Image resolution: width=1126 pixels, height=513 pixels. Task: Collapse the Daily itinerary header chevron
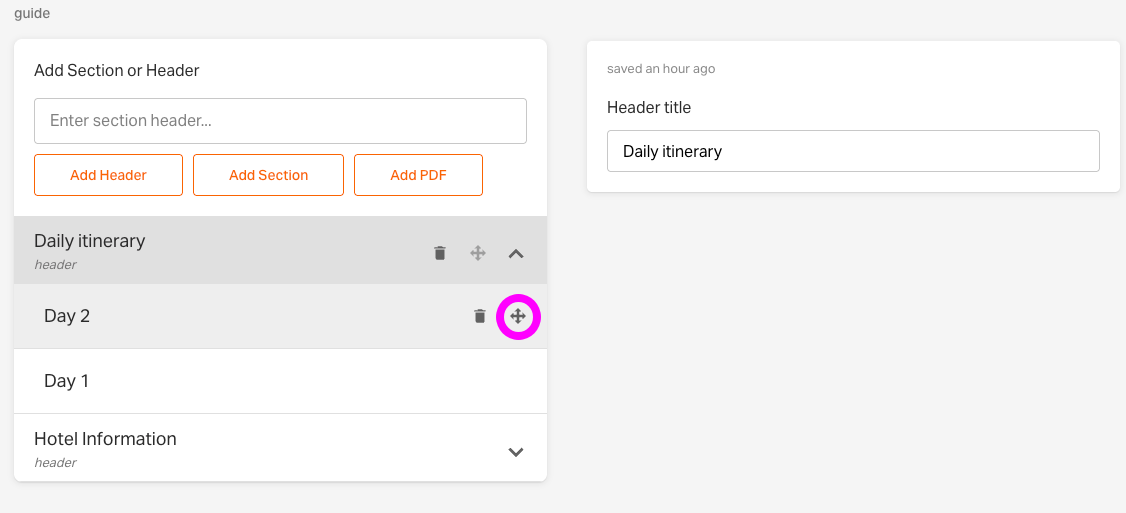(x=516, y=254)
